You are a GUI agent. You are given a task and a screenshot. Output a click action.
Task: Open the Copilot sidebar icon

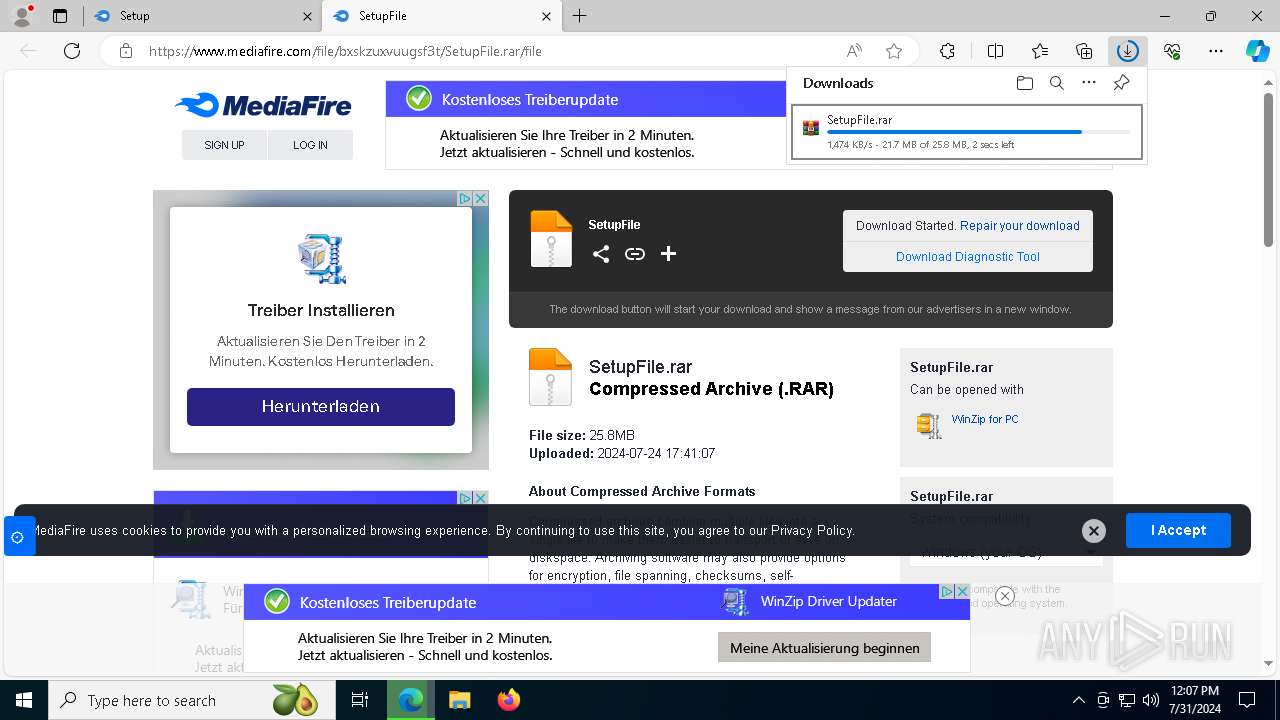click(x=1257, y=51)
